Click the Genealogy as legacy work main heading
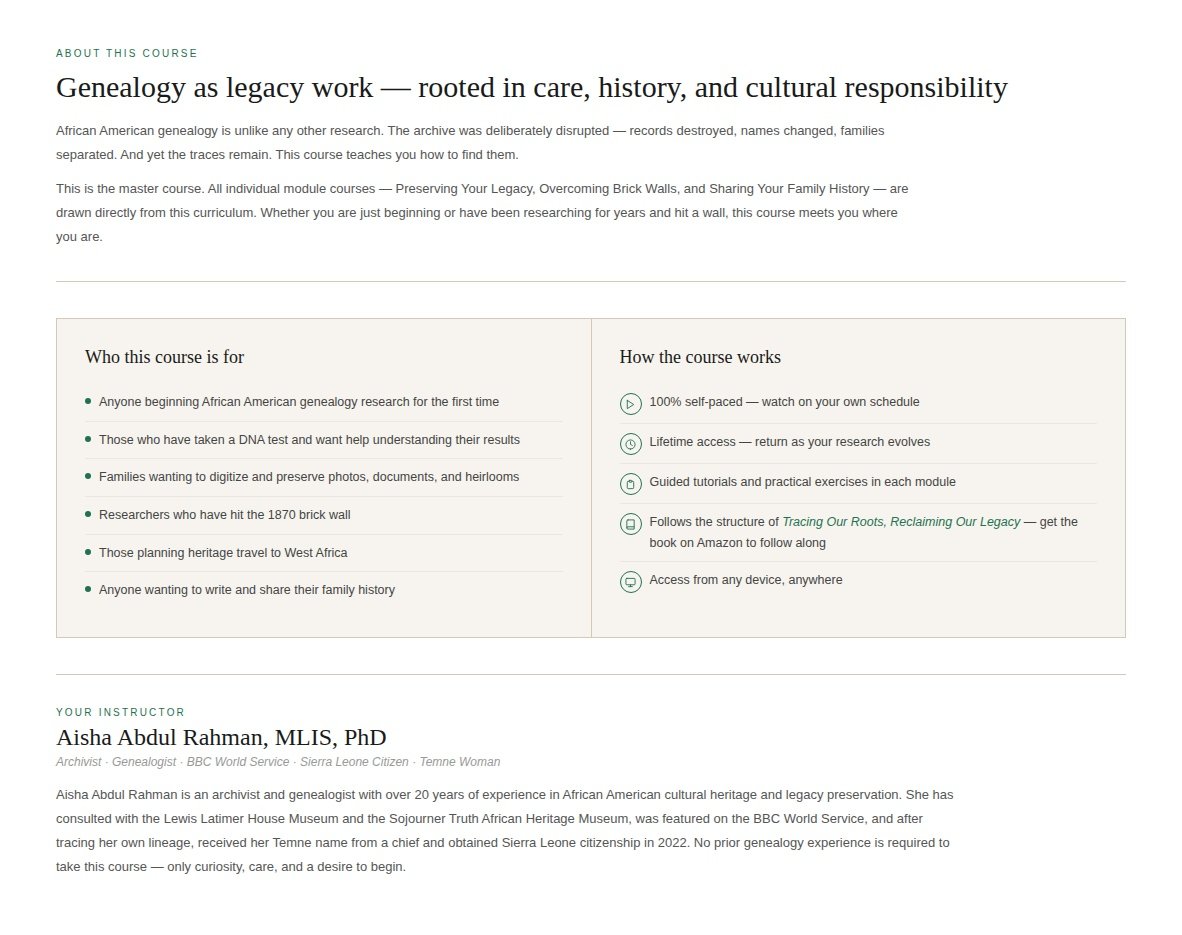Screen dimensions: 1182x935 (x=531, y=87)
